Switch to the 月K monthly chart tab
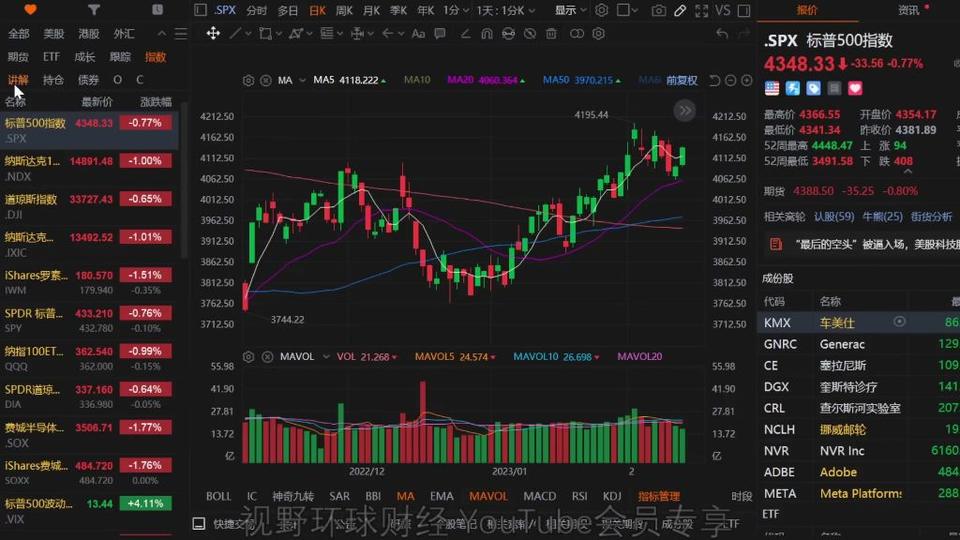The image size is (960, 540). pos(371,10)
